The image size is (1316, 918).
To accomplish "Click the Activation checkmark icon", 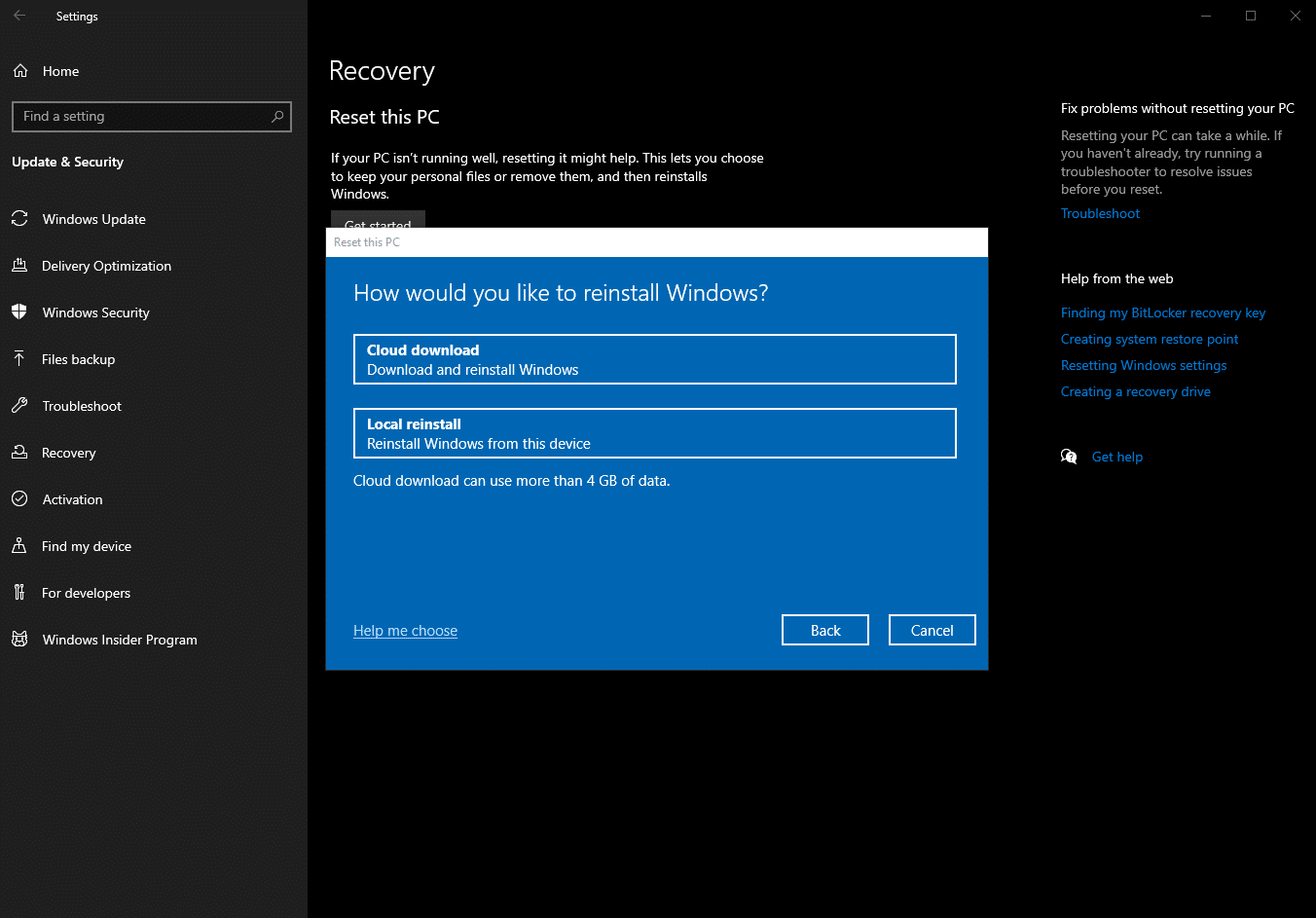I will (19, 499).
